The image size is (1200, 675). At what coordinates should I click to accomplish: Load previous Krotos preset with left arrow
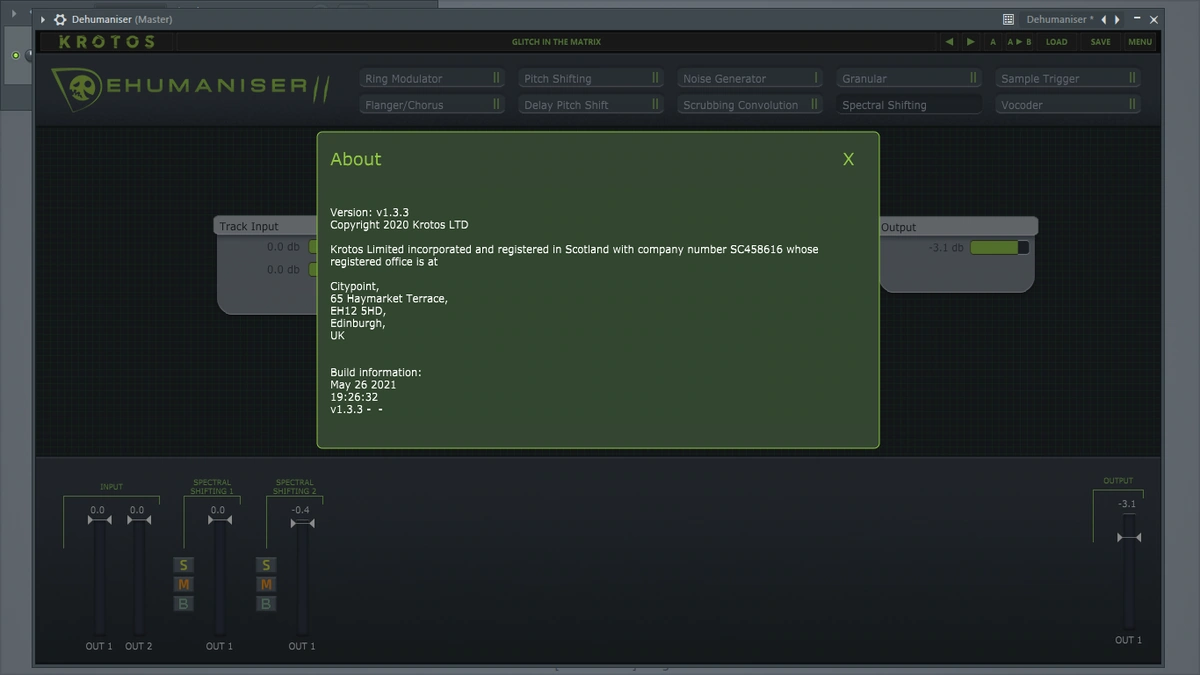pyautogui.click(x=950, y=42)
